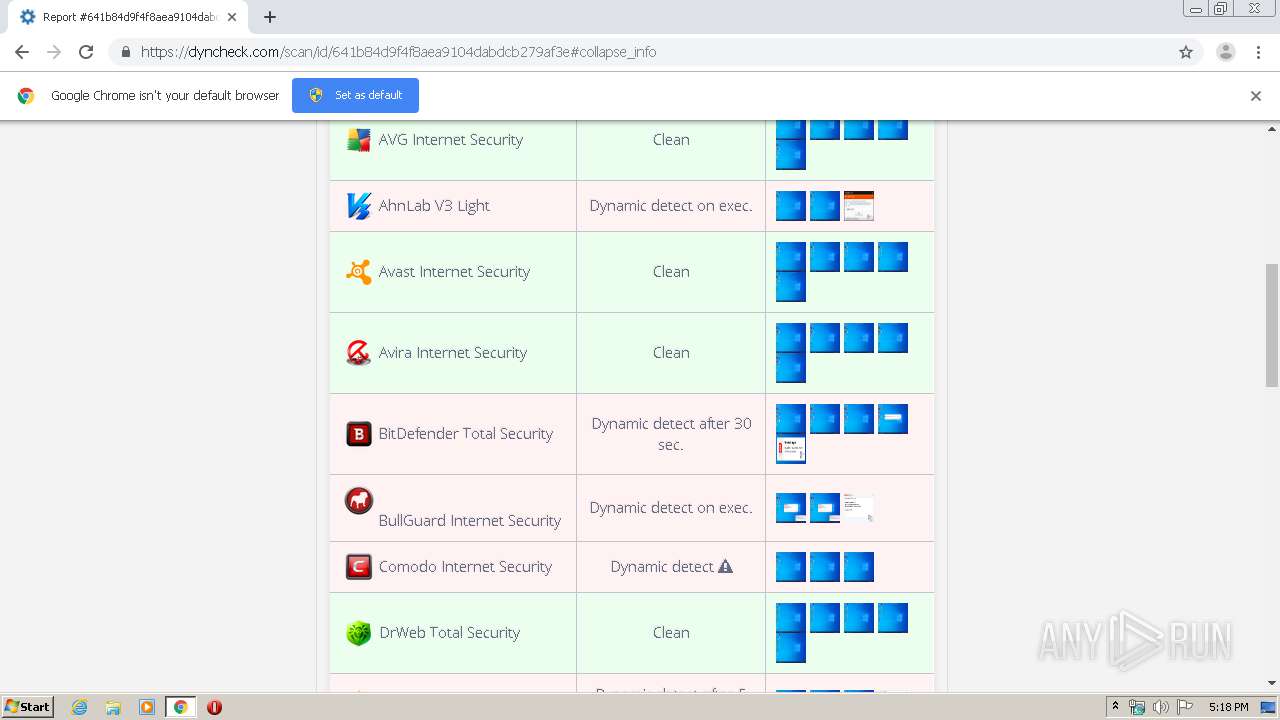Viewport: 1280px width, 720px height.
Task: Open BullGuard's third screenshot thumbnail with white report
Action: tap(859, 508)
